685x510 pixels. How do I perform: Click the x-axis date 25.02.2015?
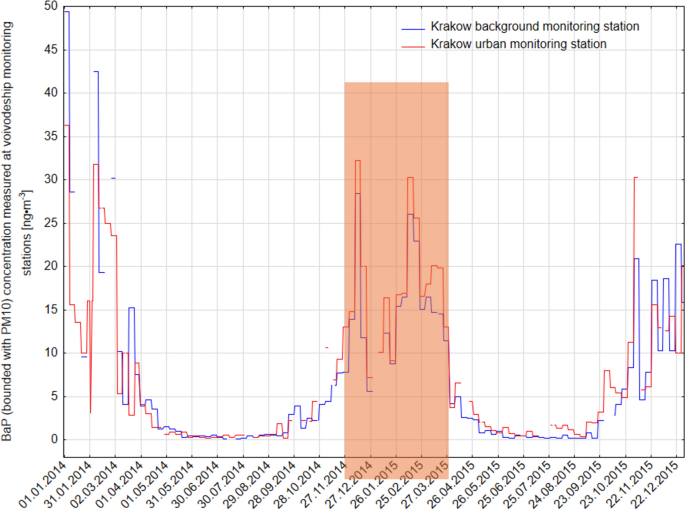click(401, 485)
